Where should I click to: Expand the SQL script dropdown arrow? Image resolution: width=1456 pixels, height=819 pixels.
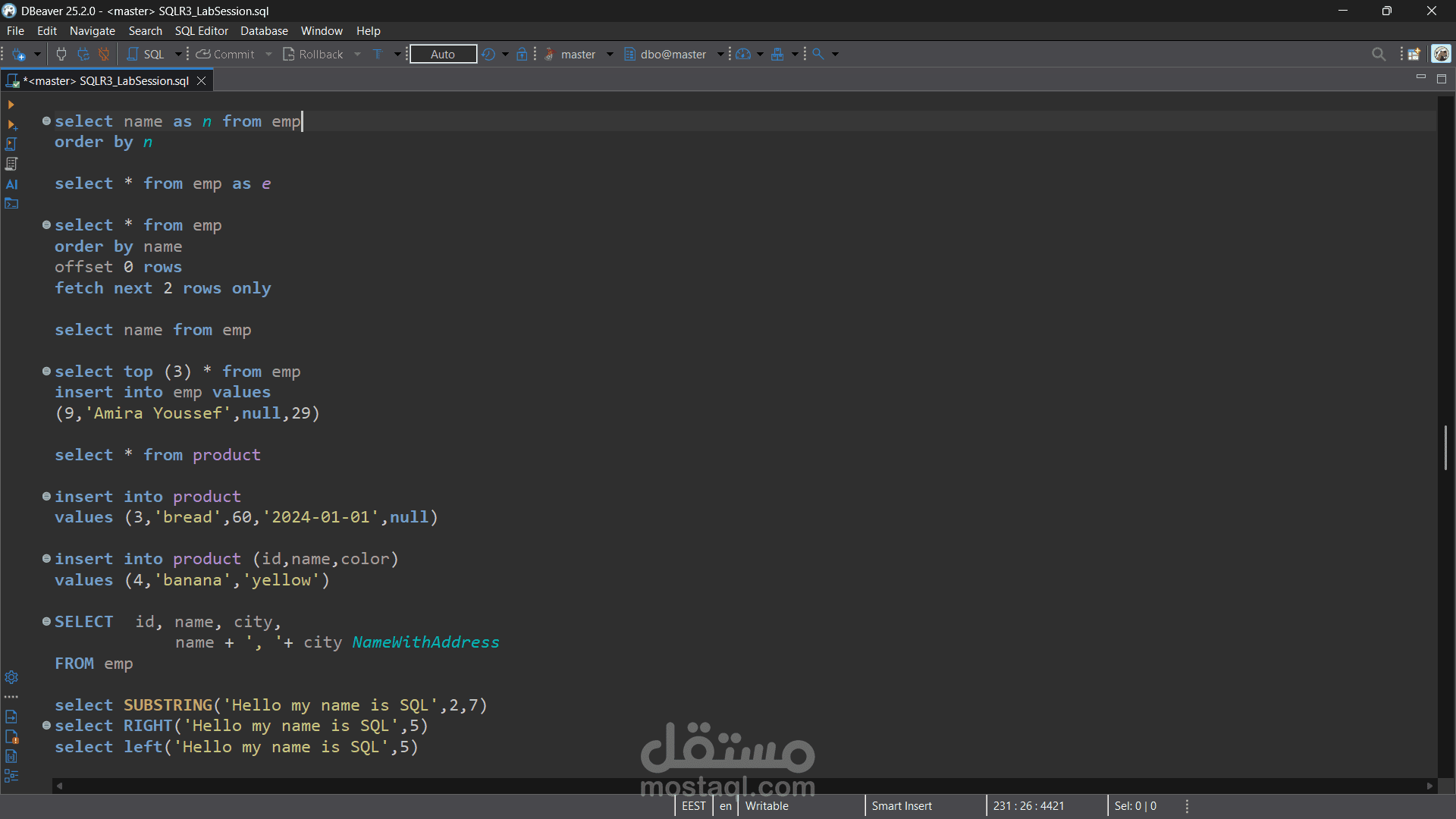[178, 55]
